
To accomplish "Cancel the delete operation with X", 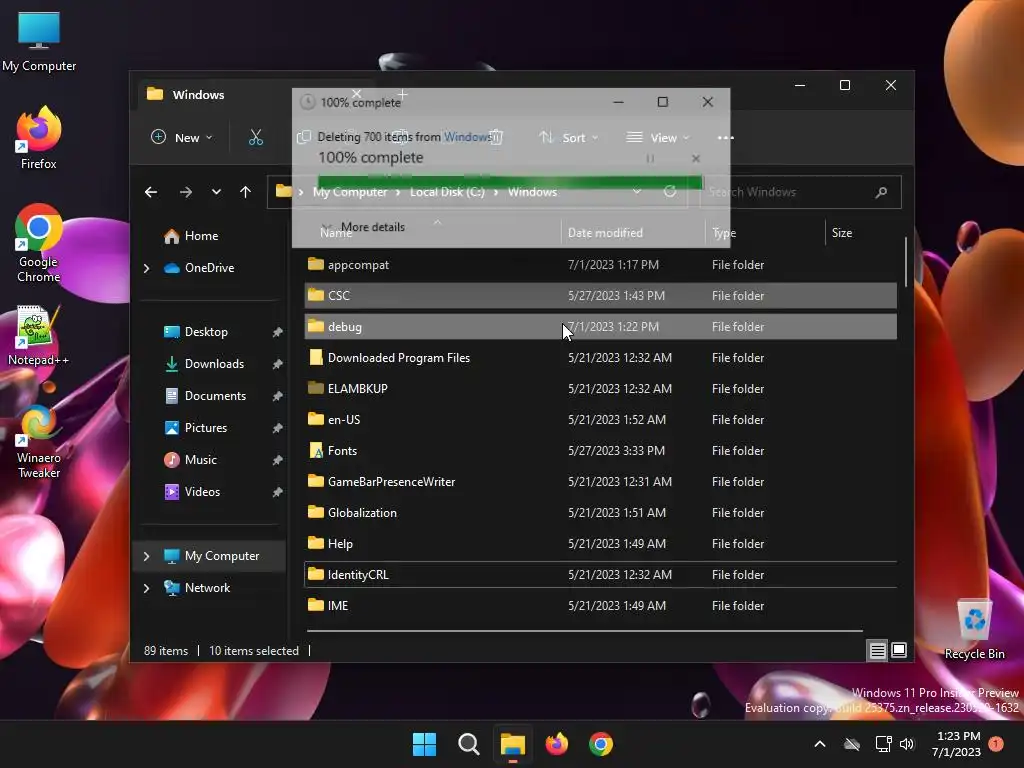I will (x=696, y=159).
